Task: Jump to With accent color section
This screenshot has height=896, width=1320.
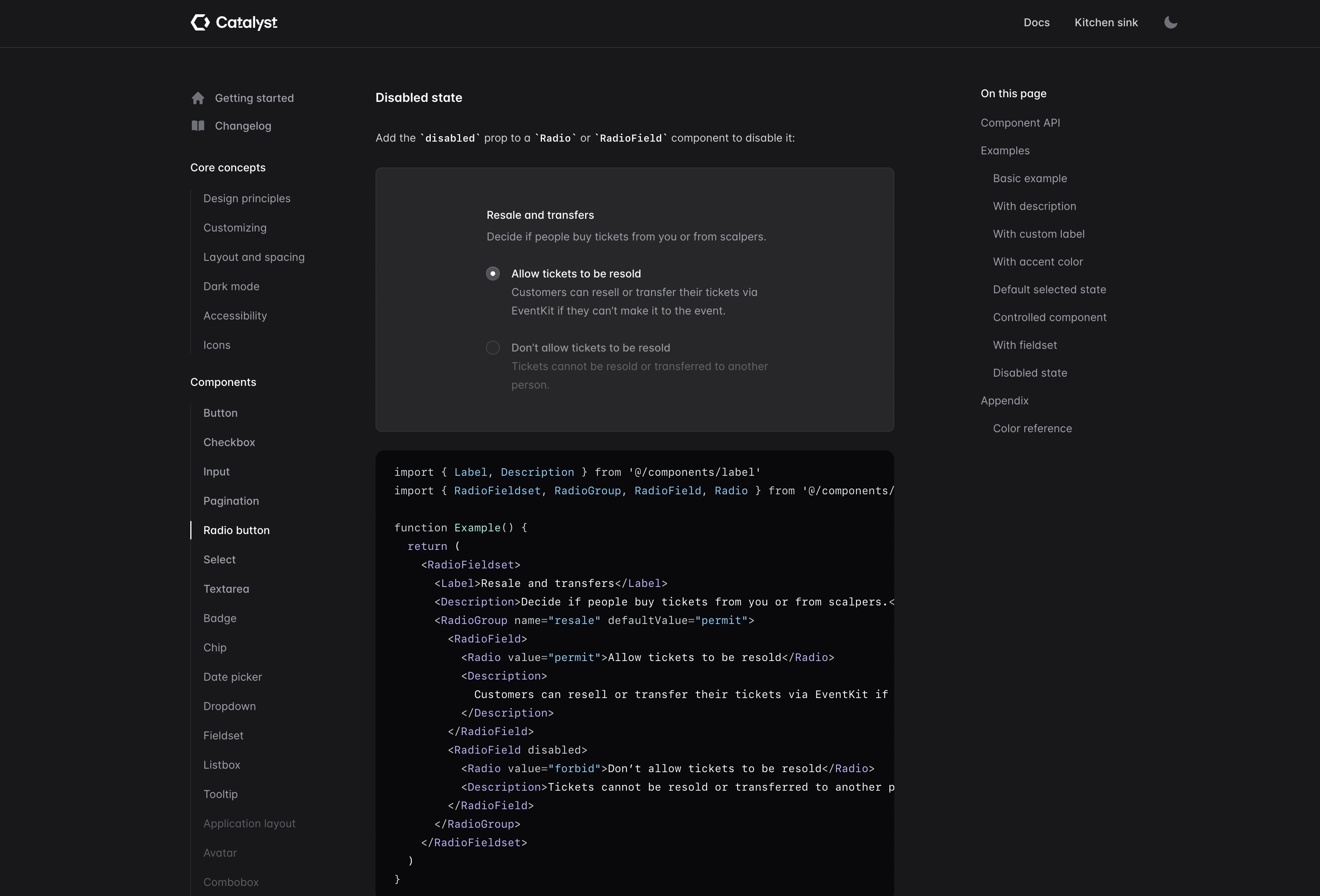Action: (x=1038, y=262)
